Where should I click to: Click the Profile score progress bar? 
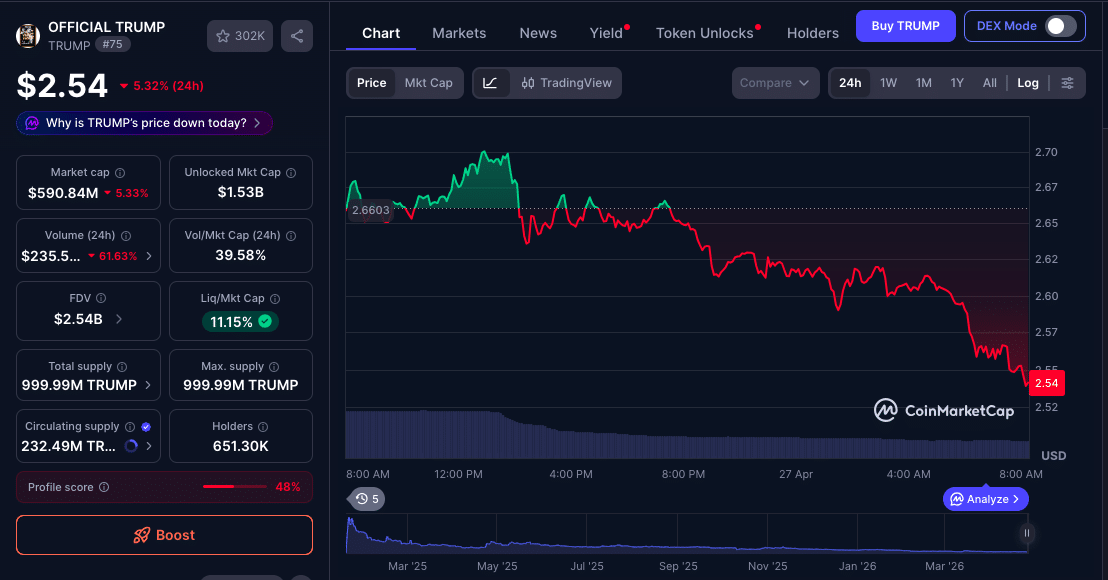tap(233, 487)
